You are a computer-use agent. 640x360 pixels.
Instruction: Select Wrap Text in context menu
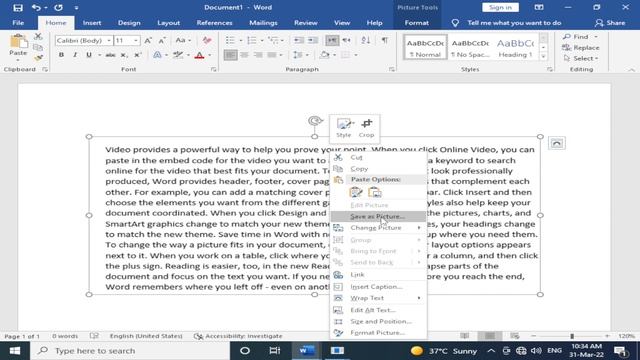point(378,298)
